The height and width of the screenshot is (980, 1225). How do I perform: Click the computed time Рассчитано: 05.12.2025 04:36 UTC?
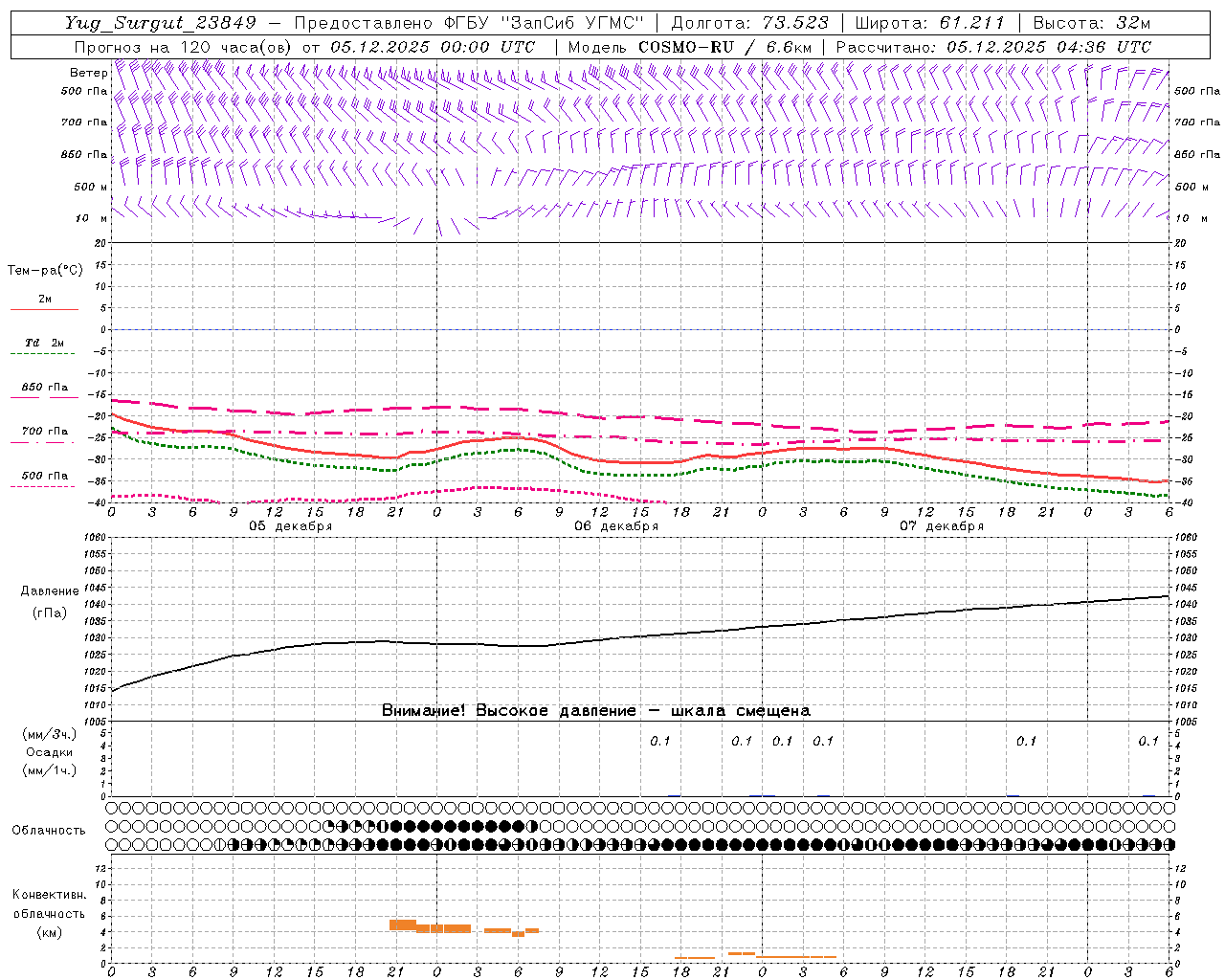click(x=993, y=47)
